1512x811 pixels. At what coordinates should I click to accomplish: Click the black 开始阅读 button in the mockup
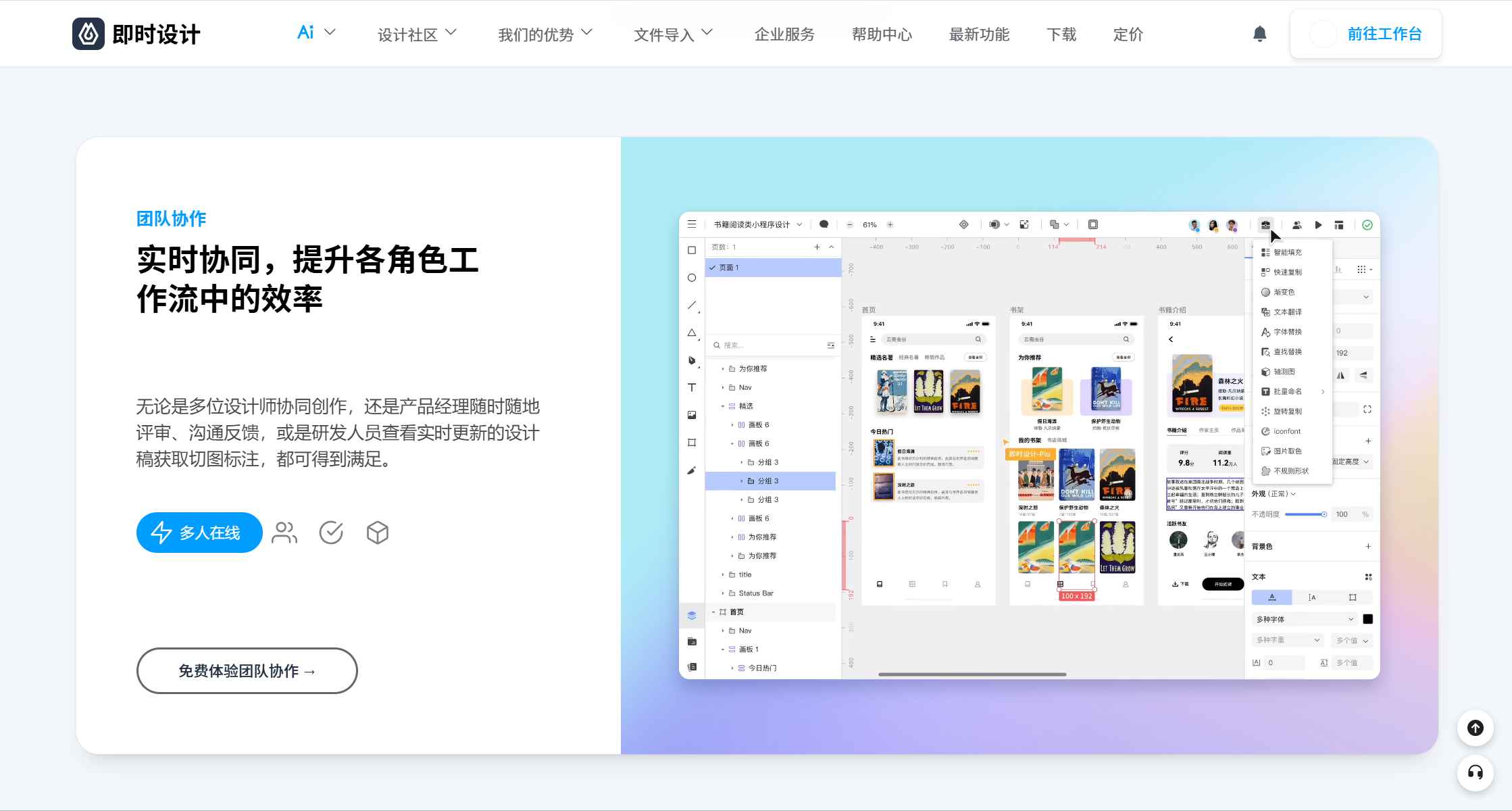coord(1223,584)
